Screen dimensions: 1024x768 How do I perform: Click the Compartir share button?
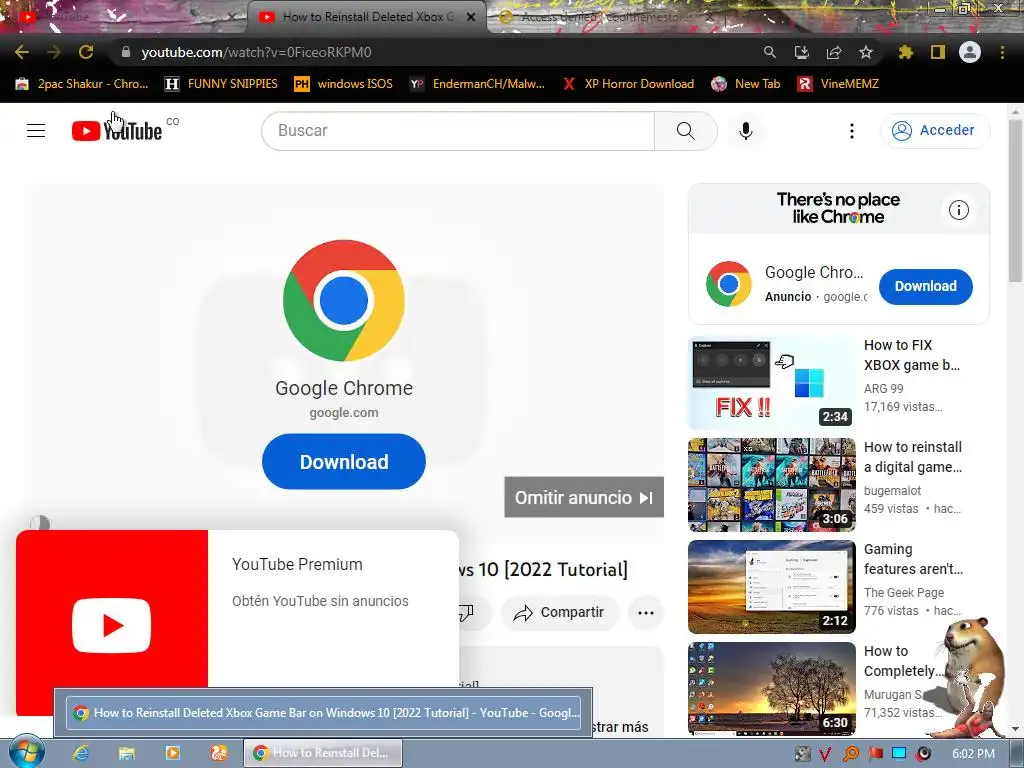(x=559, y=613)
